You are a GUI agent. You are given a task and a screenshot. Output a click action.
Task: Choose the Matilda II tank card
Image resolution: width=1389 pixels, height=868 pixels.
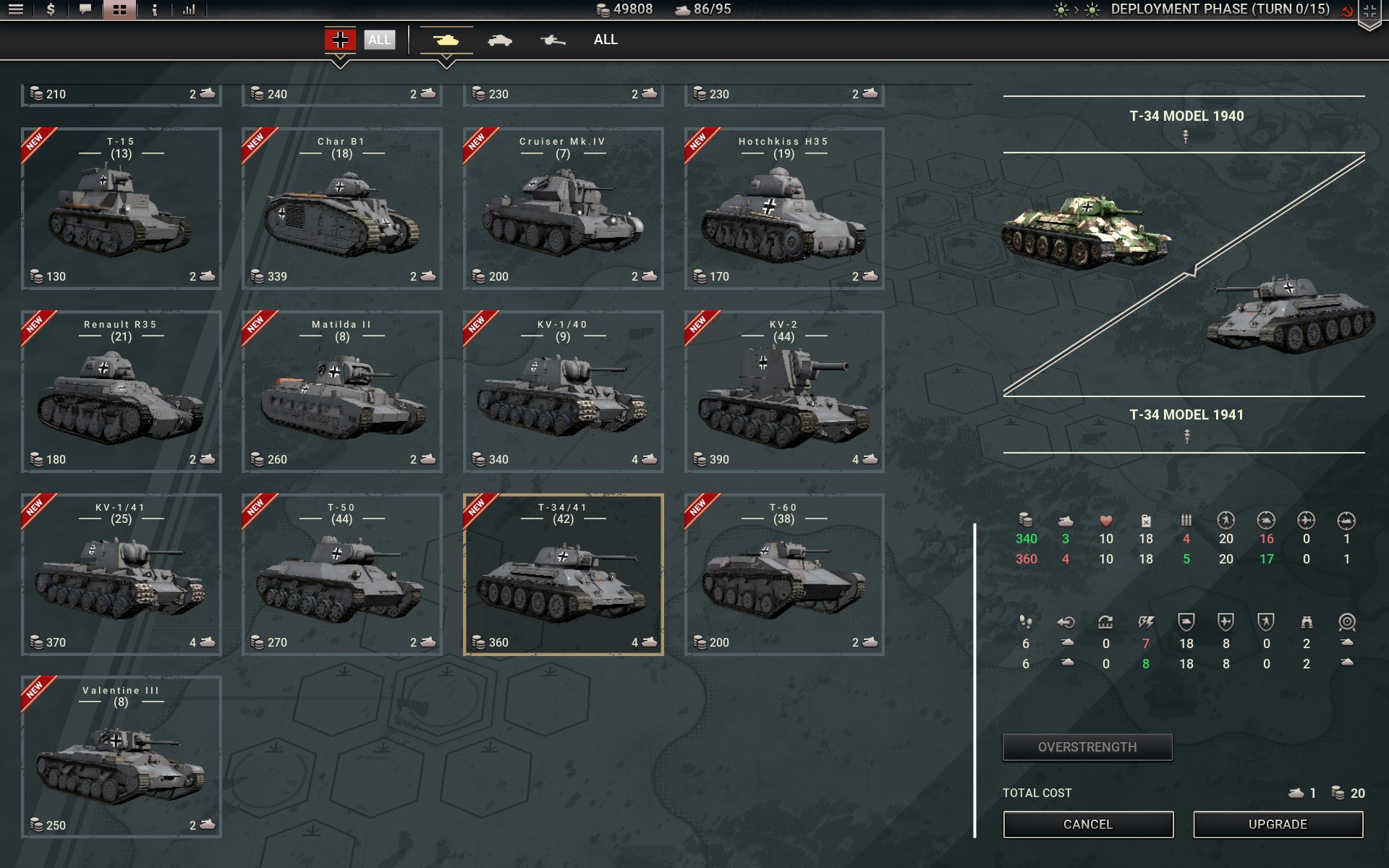click(342, 391)
